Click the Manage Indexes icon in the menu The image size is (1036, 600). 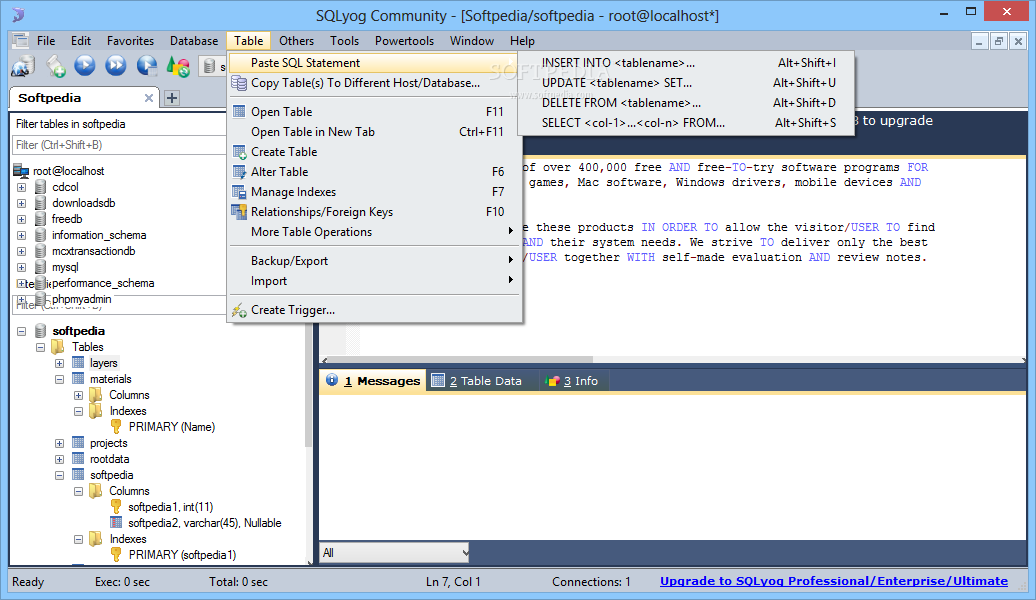(x=239, y=192)
